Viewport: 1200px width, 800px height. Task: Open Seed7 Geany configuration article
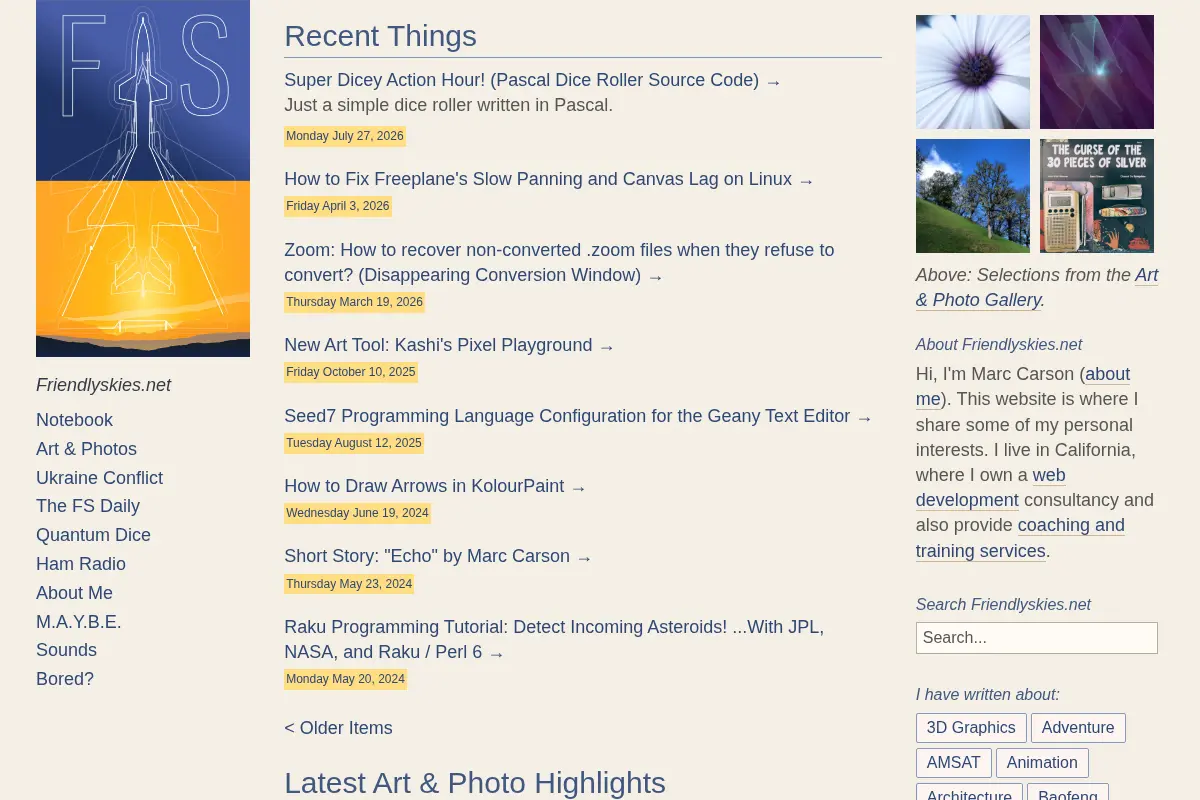point(578,416)
